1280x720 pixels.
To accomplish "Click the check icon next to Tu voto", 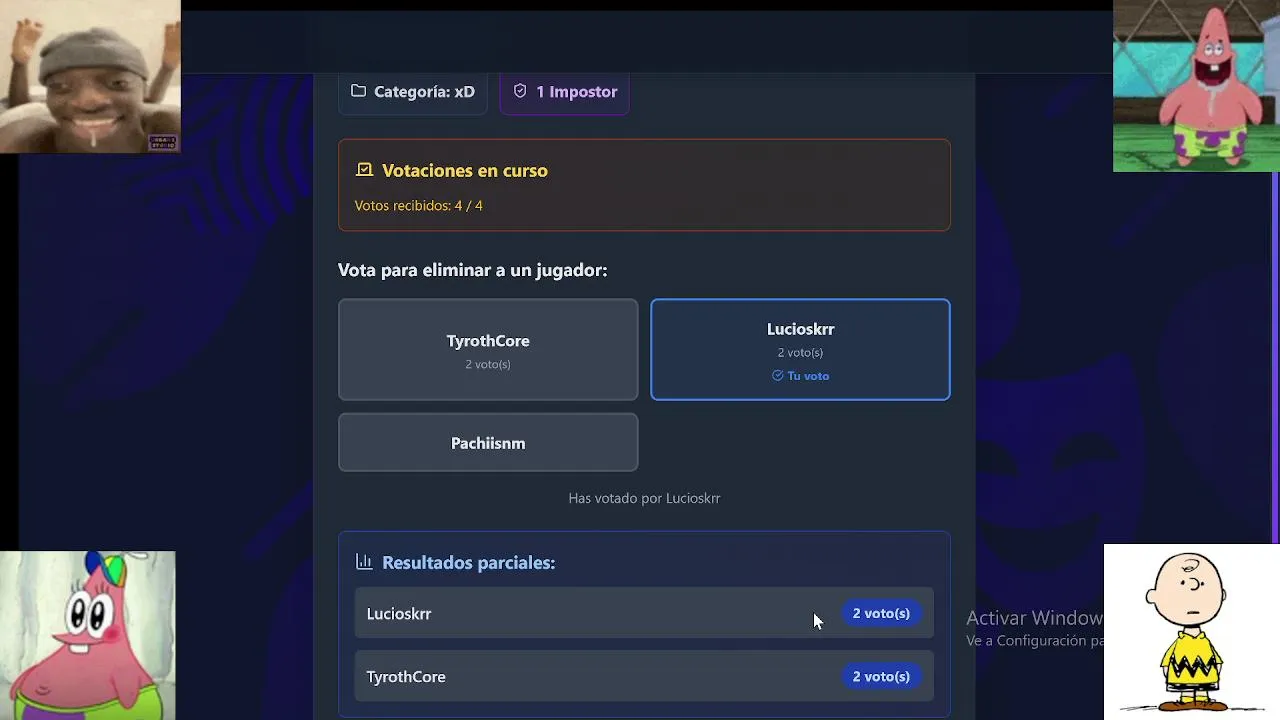I will click(778, 376).
